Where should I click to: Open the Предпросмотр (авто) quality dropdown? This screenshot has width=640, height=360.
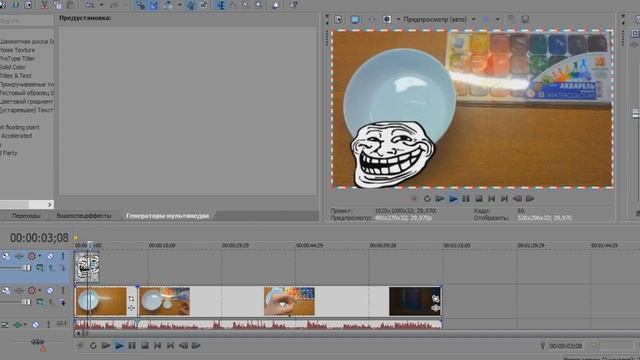tap(473, 19)
